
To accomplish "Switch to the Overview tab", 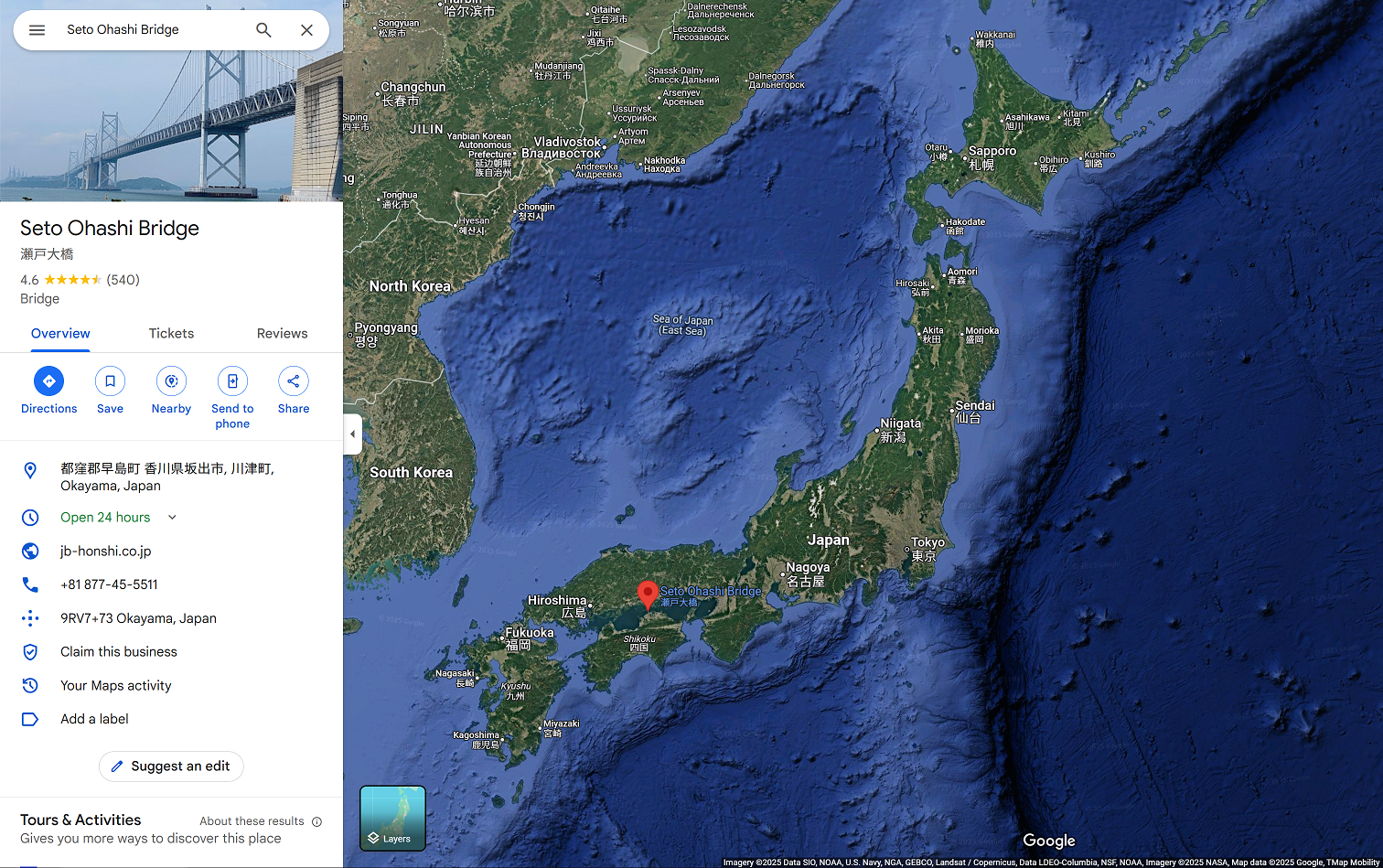I will click(x=60, y=334).
